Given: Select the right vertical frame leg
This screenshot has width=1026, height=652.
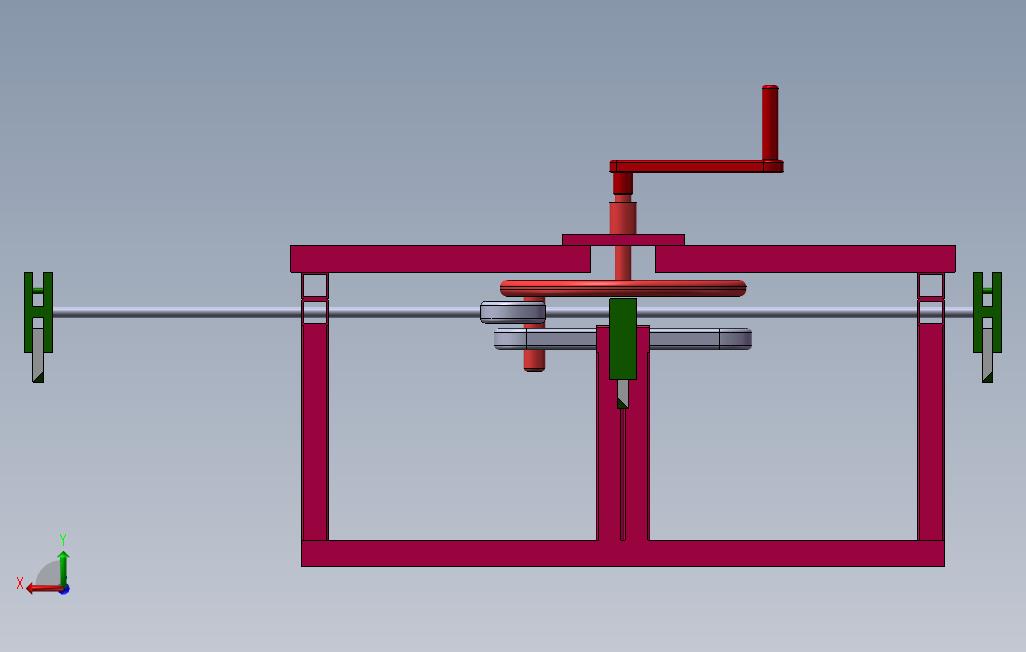Looking at the screenshot, I should pyautogui.click(x=930, y=432).
